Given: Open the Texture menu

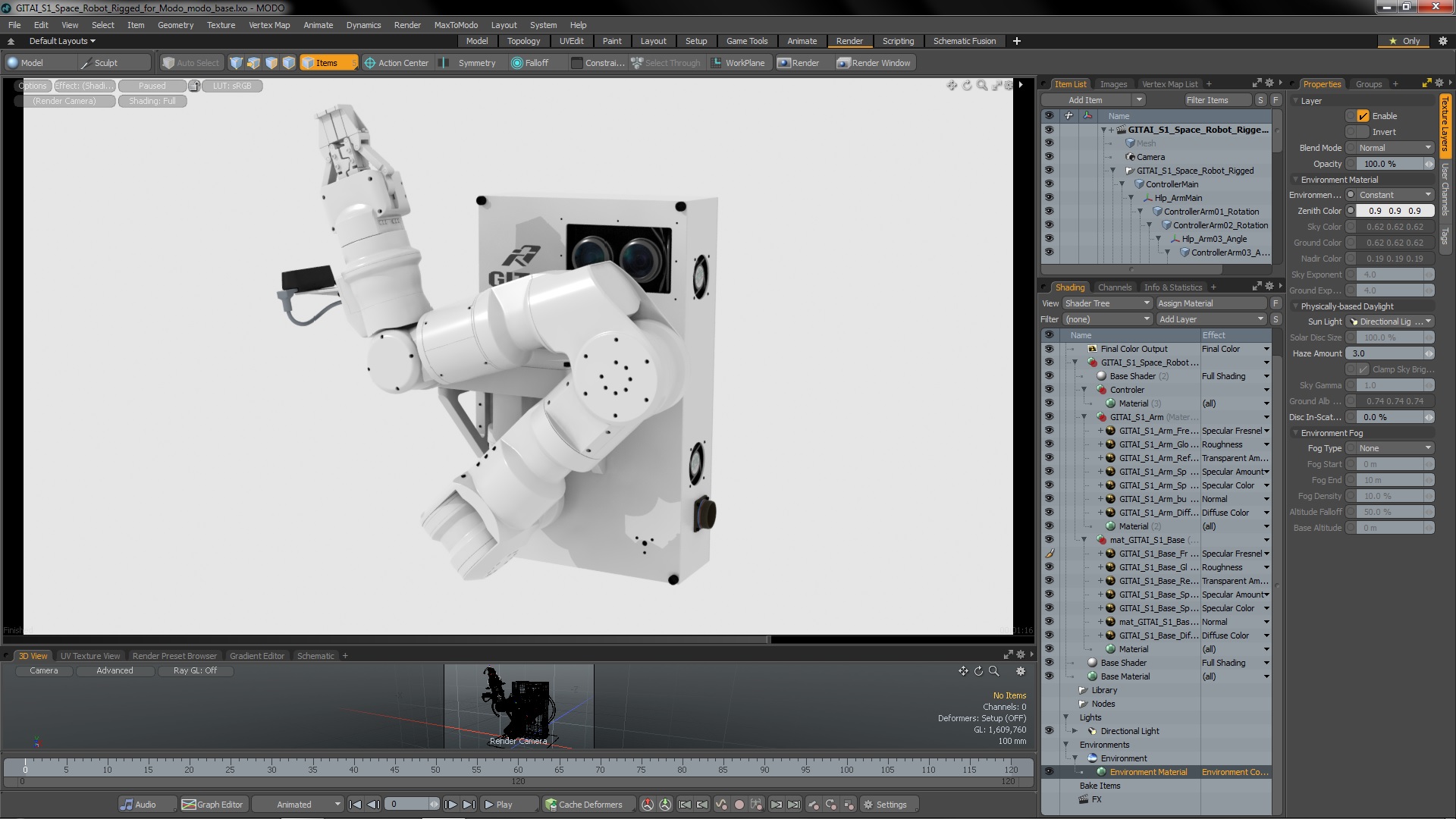Looking at the screenshot, I should (221, 25).
